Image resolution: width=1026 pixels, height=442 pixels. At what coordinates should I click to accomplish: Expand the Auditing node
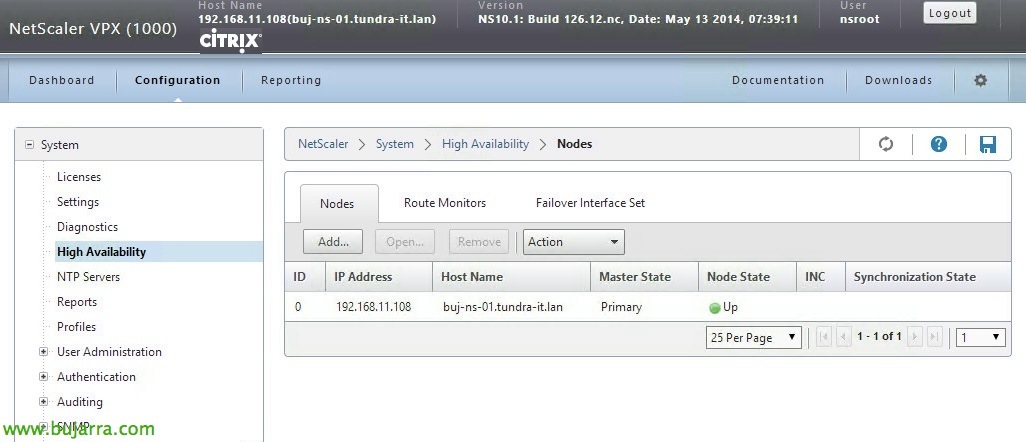pos(44,401)
